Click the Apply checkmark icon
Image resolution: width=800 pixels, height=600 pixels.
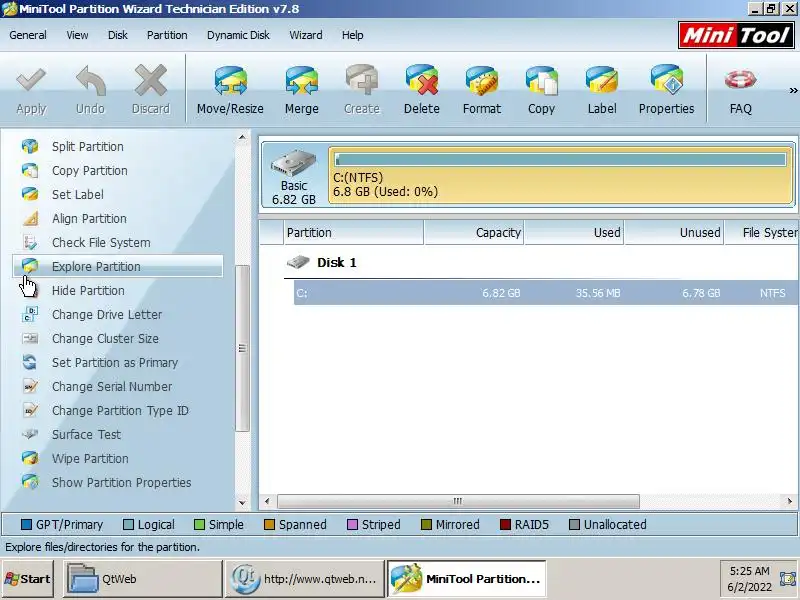point(31,80)
